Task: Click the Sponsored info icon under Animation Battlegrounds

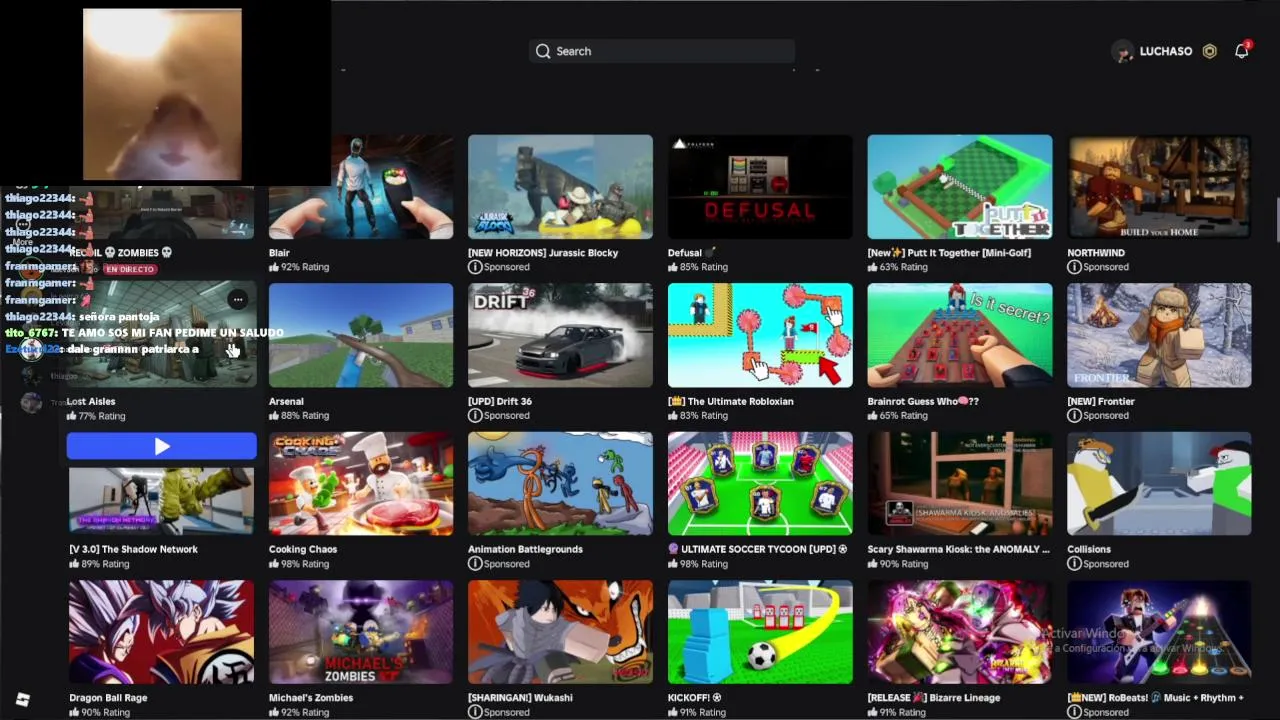Action: (475, 564)
